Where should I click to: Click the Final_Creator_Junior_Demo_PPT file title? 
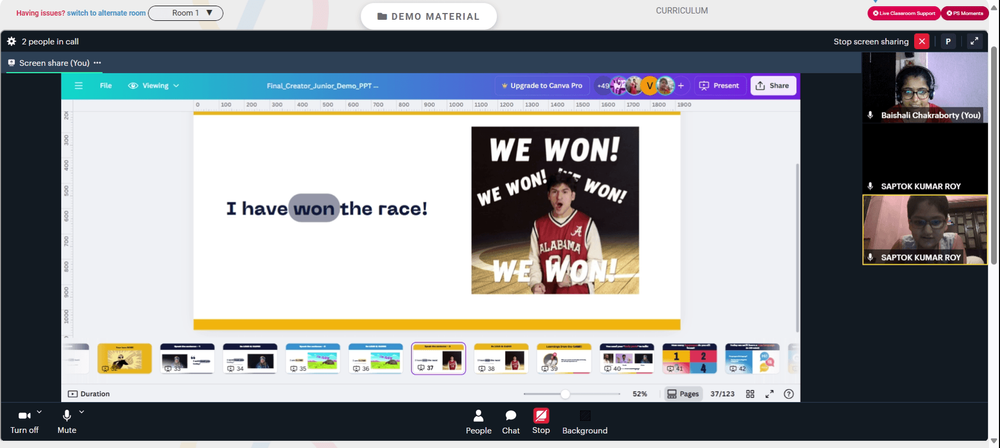323,86
